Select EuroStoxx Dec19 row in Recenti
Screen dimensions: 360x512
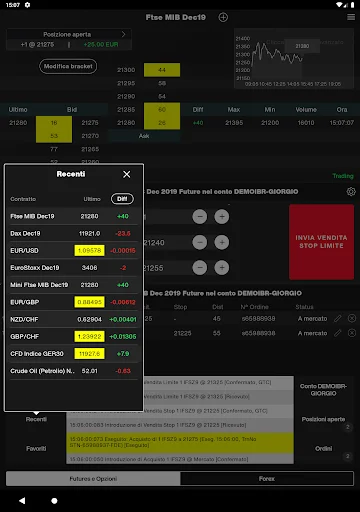tap(73, 268)
